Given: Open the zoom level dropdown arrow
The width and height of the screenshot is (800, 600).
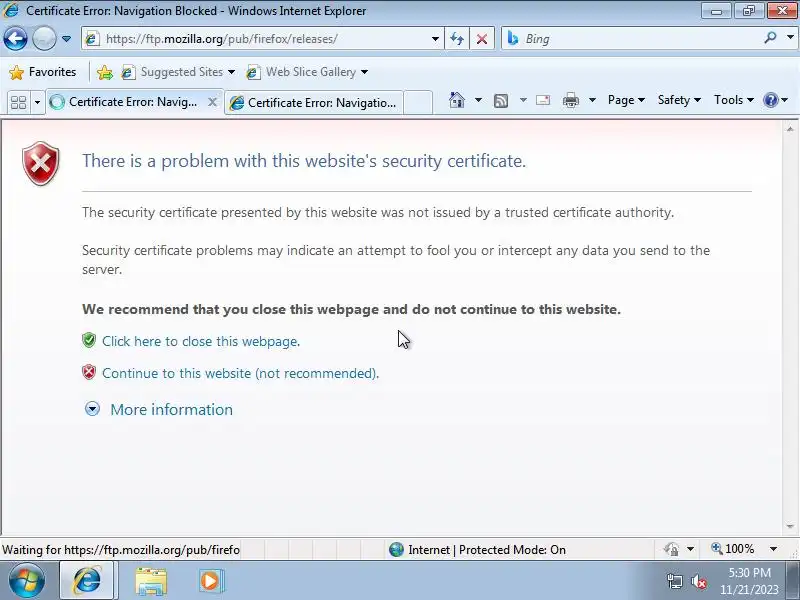Looking at the screenshot, I should tap(773, 549).
